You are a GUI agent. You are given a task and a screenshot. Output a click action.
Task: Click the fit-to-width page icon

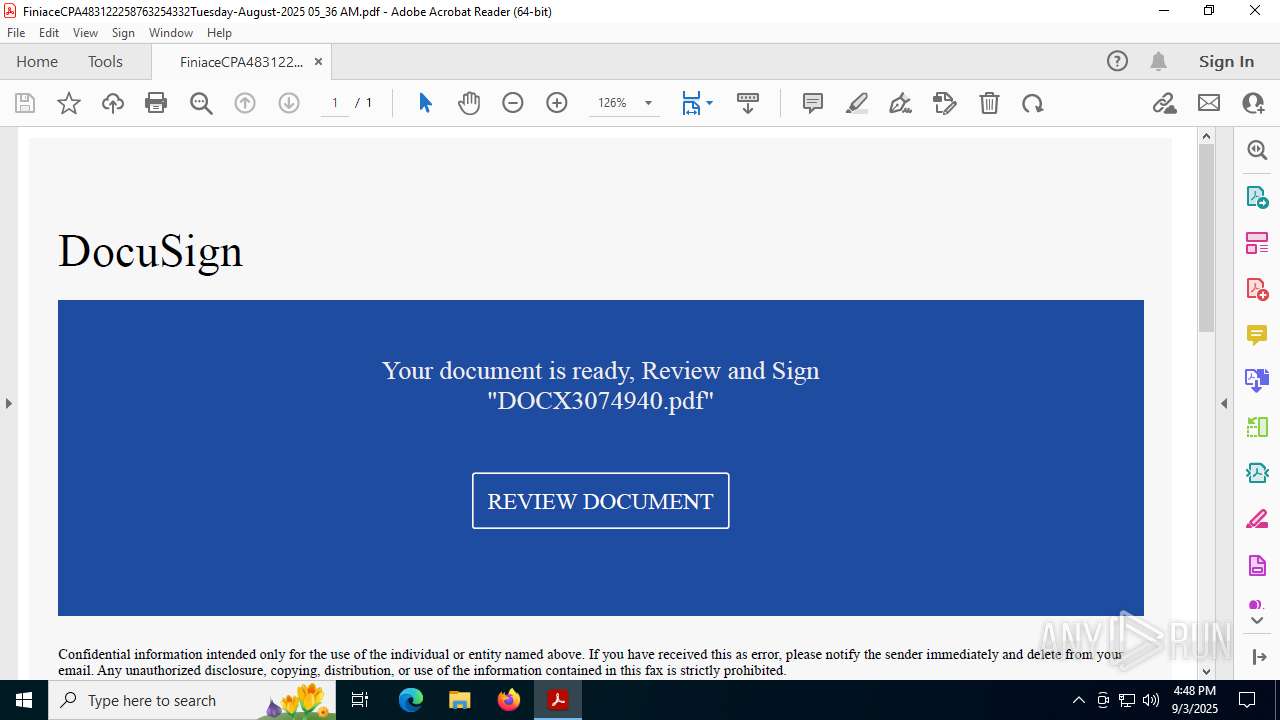click(691, 103)
